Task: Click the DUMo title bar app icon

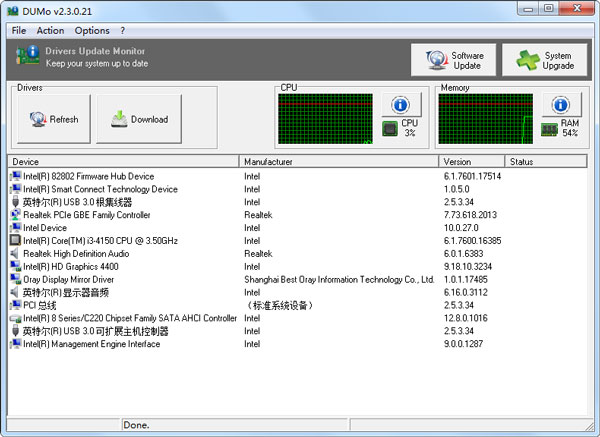Action: click(13, 11)
